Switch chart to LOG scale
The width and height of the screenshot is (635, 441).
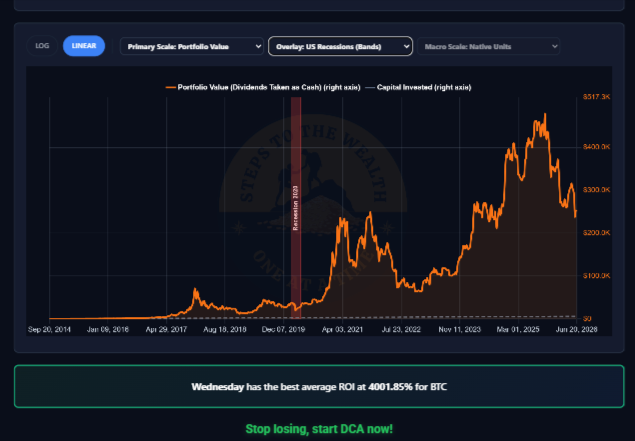42,46
